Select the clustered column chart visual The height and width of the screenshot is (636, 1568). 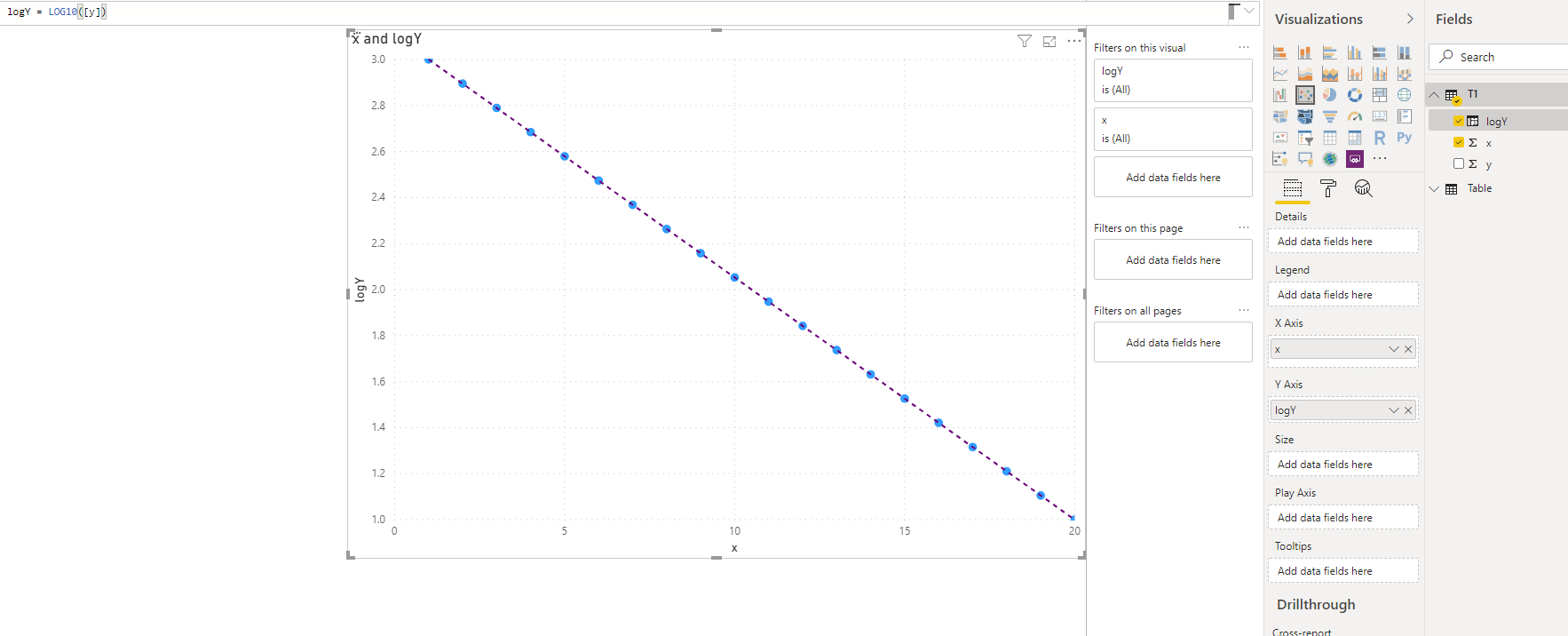pyautogui.click(x=1354, y=52)
